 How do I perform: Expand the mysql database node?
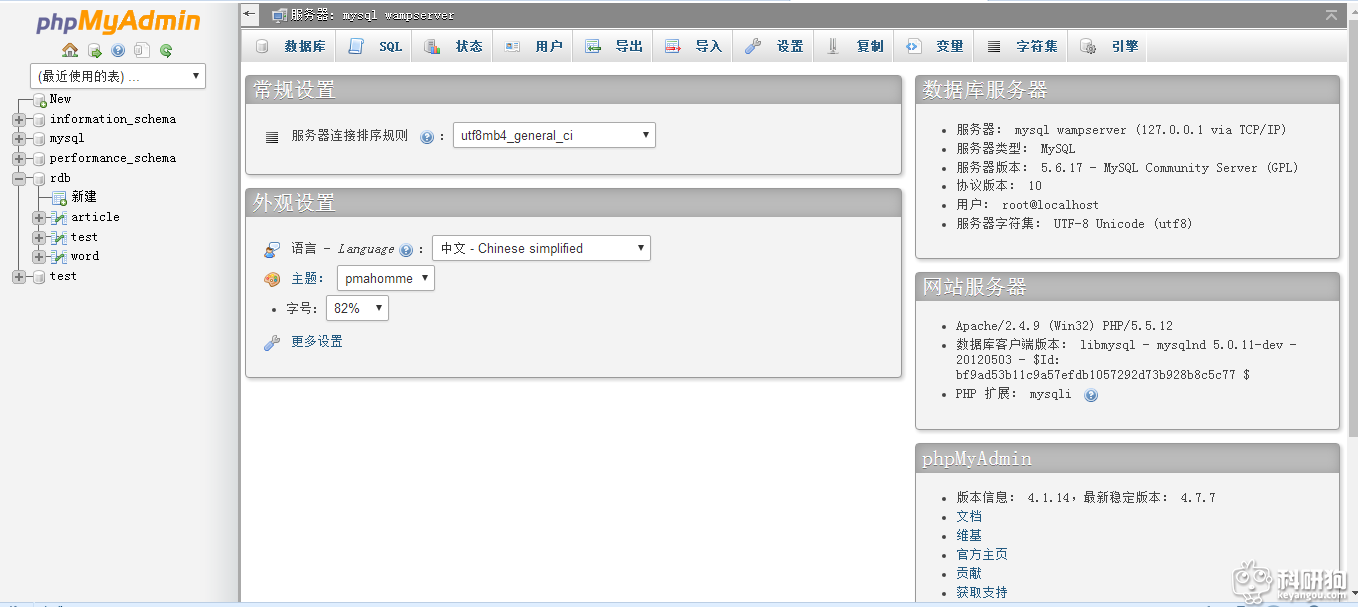(19, 138)
